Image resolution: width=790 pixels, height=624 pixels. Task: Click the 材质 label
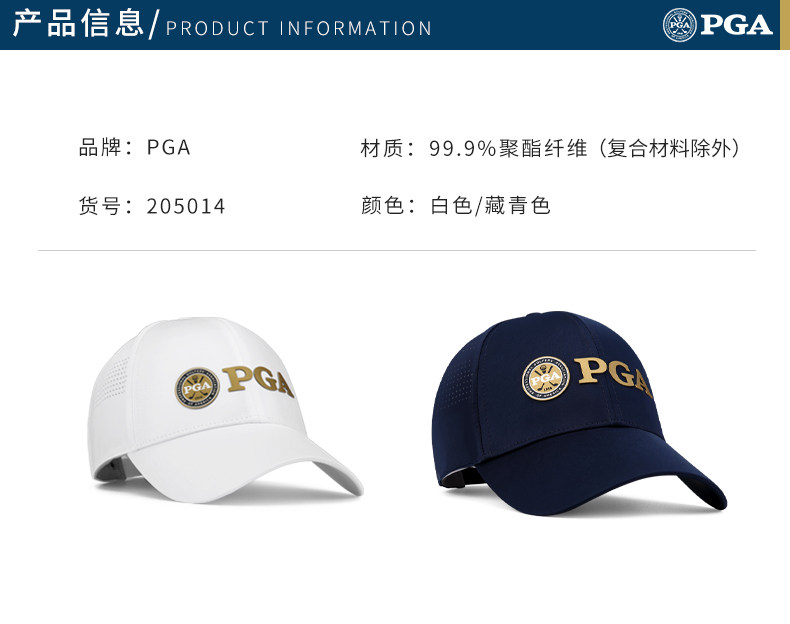381,148
